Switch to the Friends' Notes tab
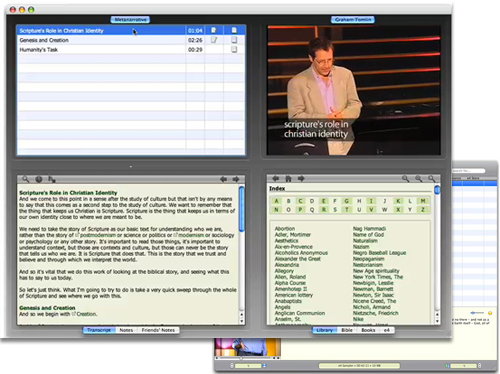This screenshot has width=500, height=374. coord(158,330)
